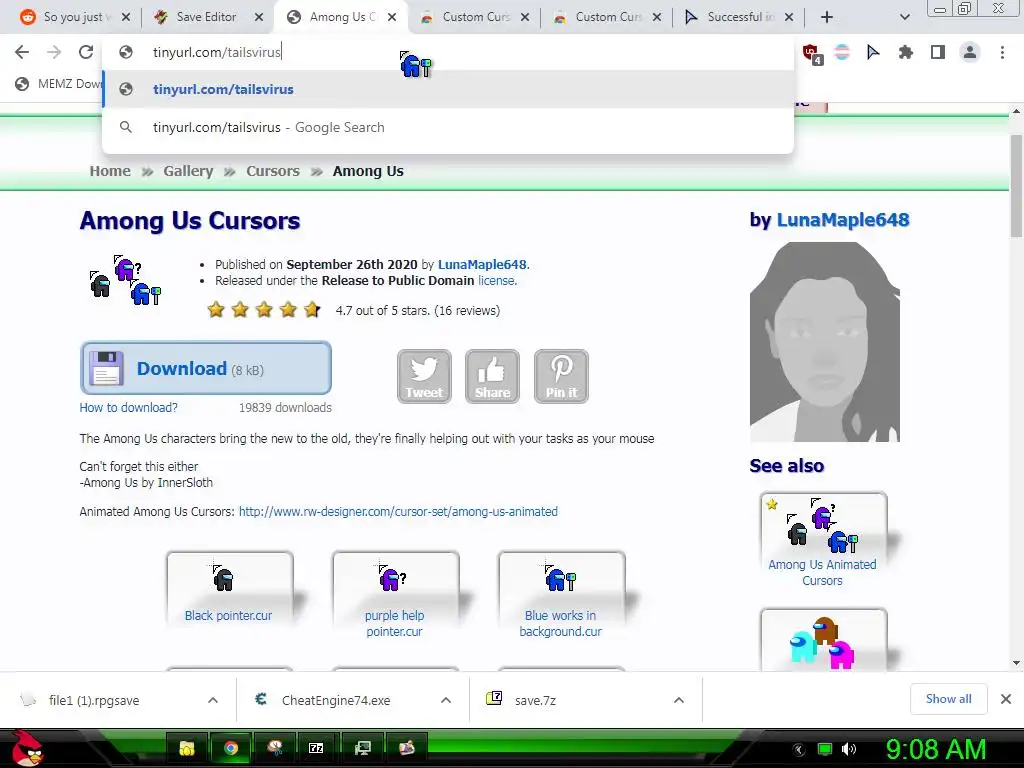Switch to the first Custom Cursor tab

(x=475, y=17)
